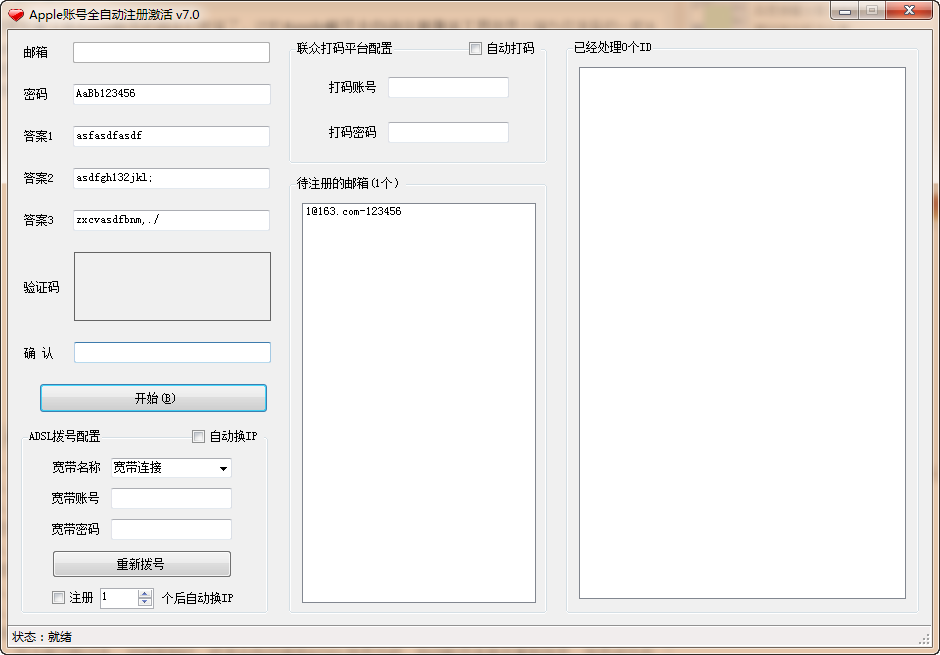Image resolution: width=940 pixels, height=655 pixels.
Task: Close the Apple账号 registration window
Action: pyautogui.click(x=909, y=11)
